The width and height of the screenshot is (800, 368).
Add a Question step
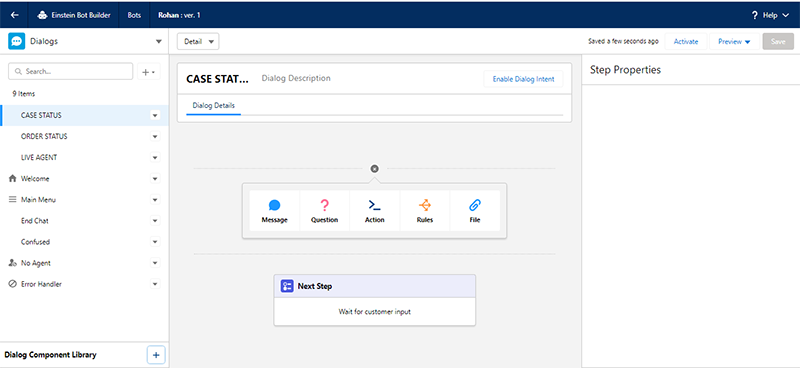click(x=324, y=211)
